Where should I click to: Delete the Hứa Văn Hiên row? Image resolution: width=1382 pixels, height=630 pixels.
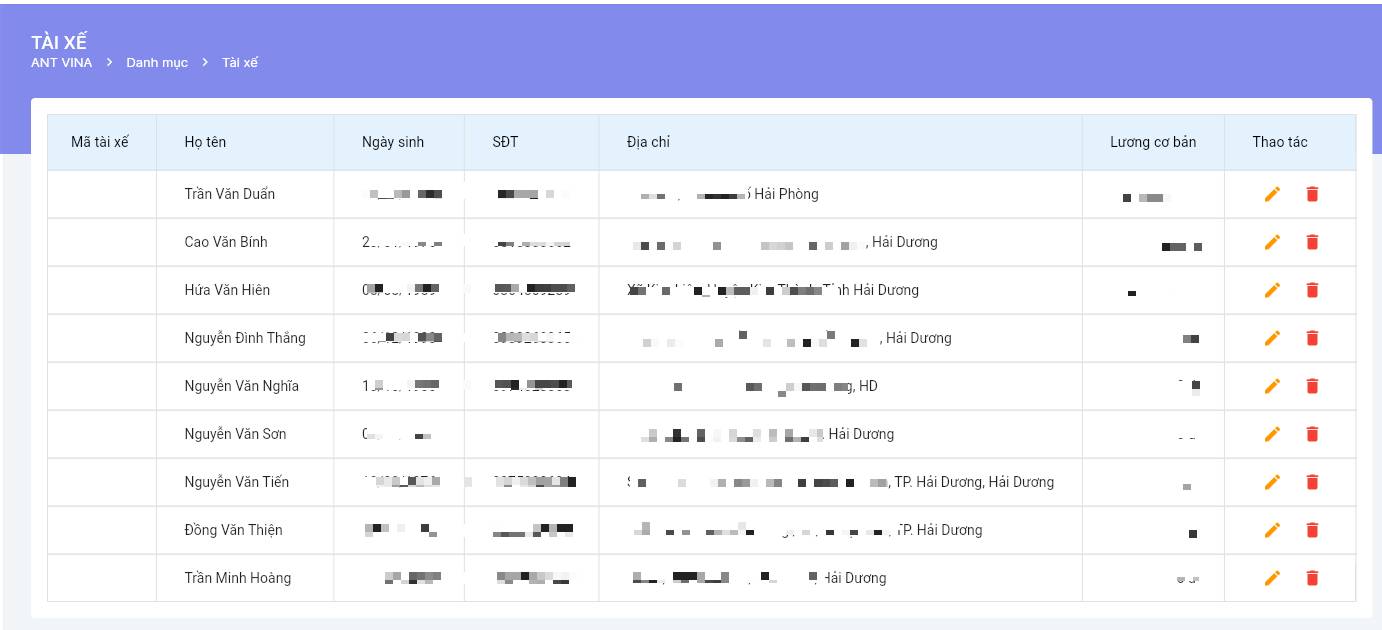pyautogui.click(x=1312, y=290)
